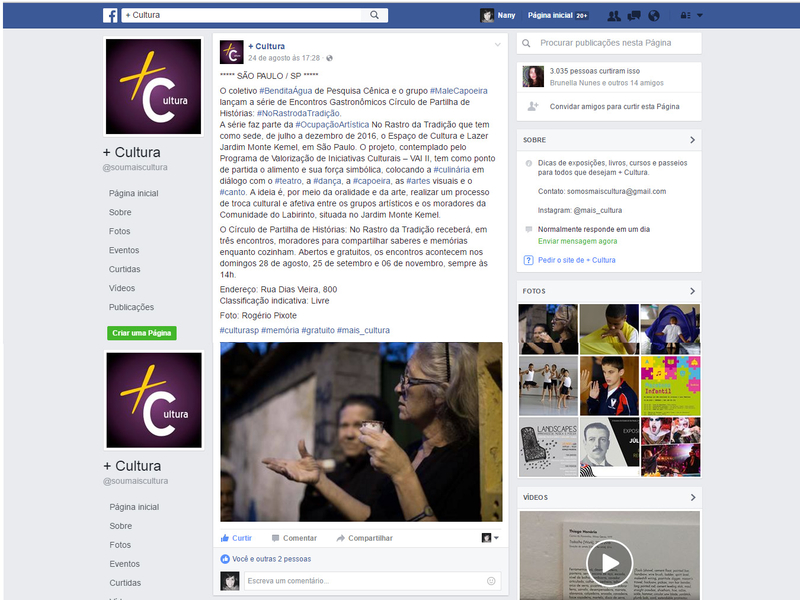Click the magnifier icon in the top search bar

tap(374, 15)
